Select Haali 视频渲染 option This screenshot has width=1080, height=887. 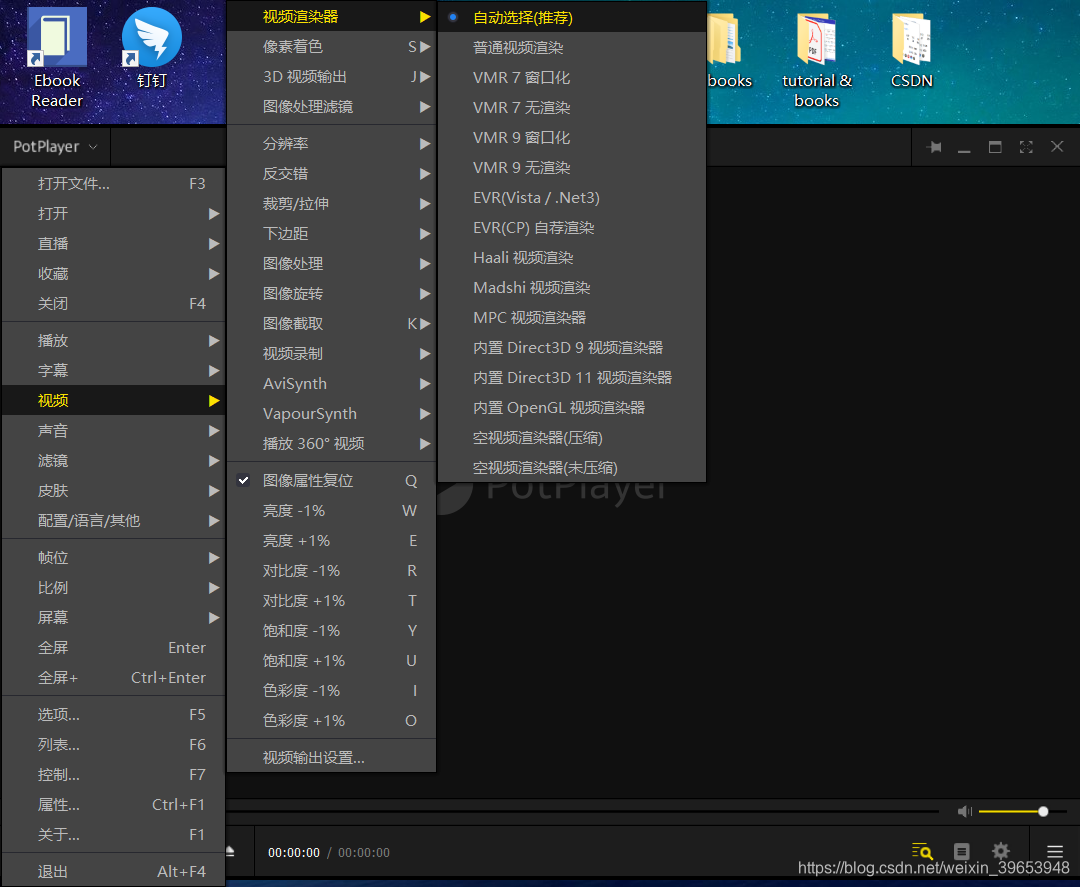[572, 258]
